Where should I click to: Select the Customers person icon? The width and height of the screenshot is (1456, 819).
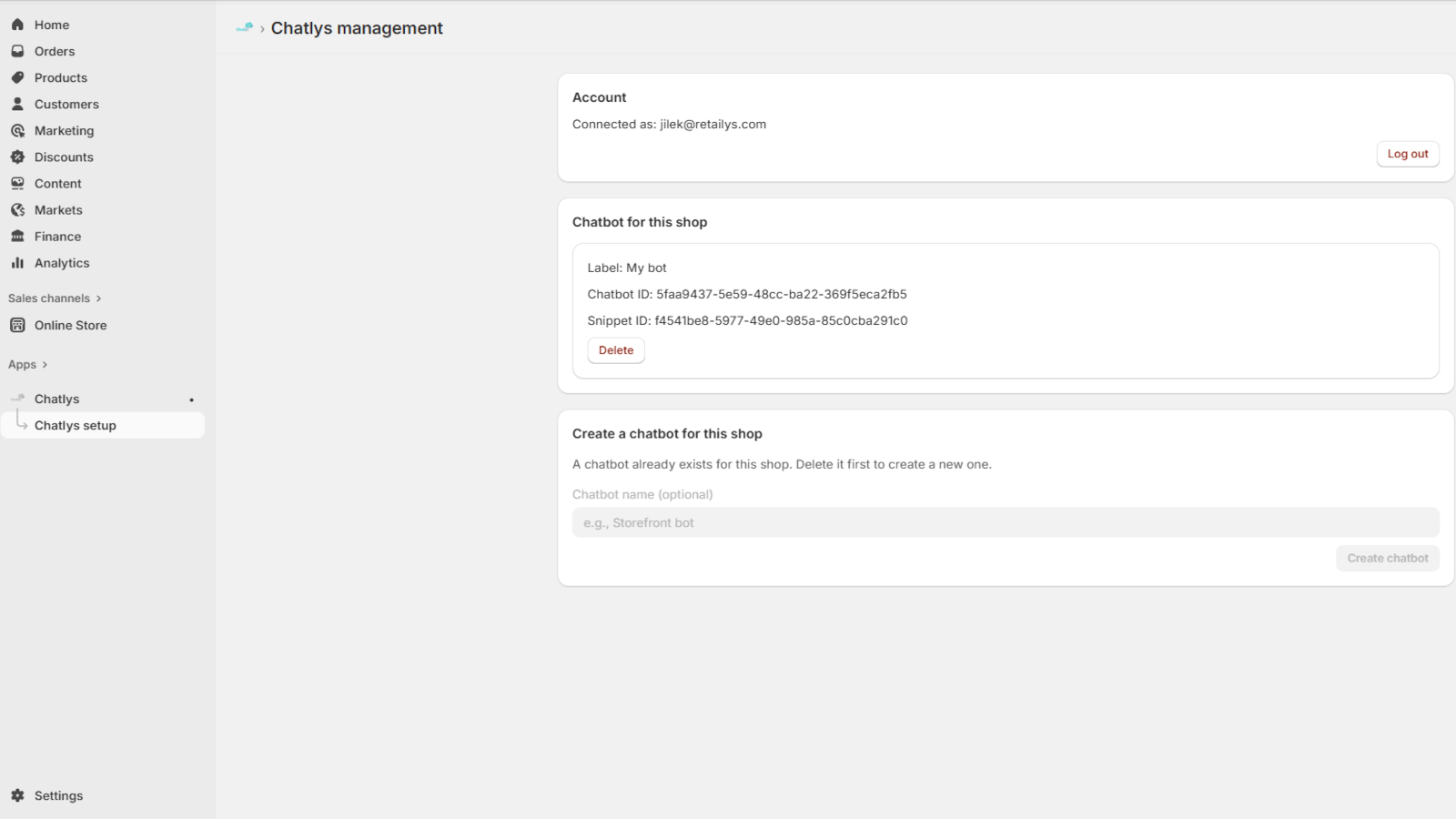(x=17, y=104)
